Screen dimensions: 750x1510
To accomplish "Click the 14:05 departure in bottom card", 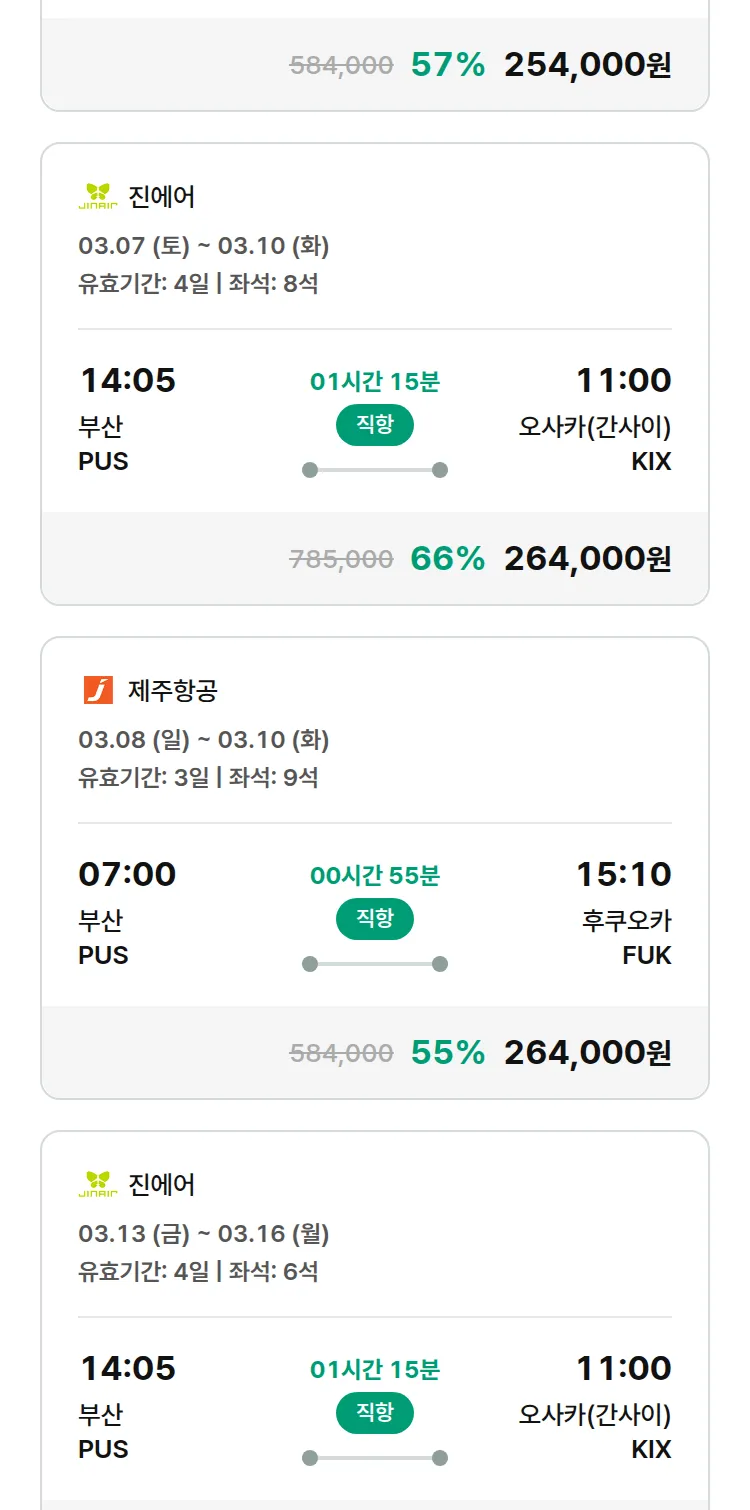I will click(x=127, y=1368).
